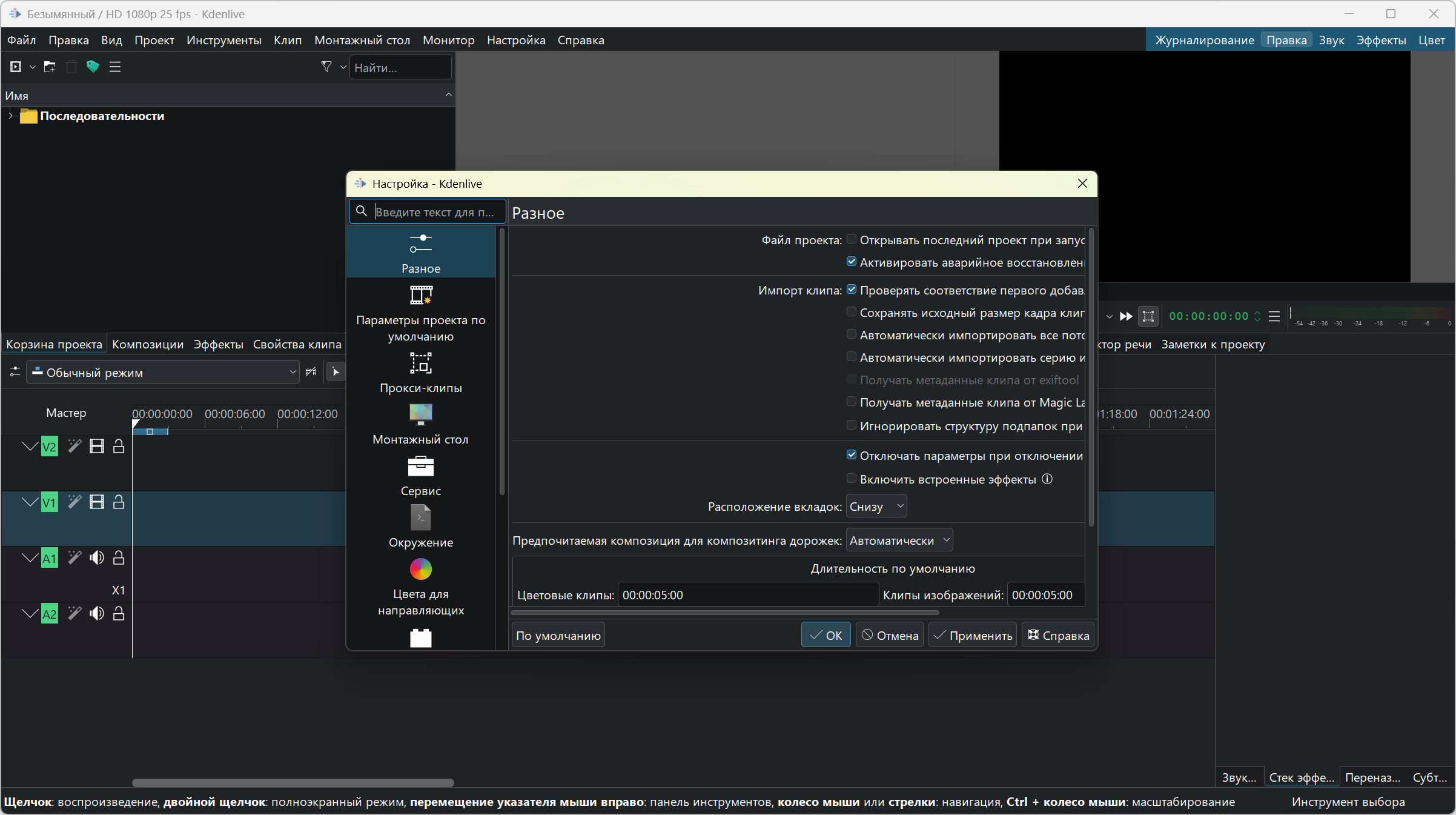Lock track V1 with padlock icon

click(x=119, y=502)
